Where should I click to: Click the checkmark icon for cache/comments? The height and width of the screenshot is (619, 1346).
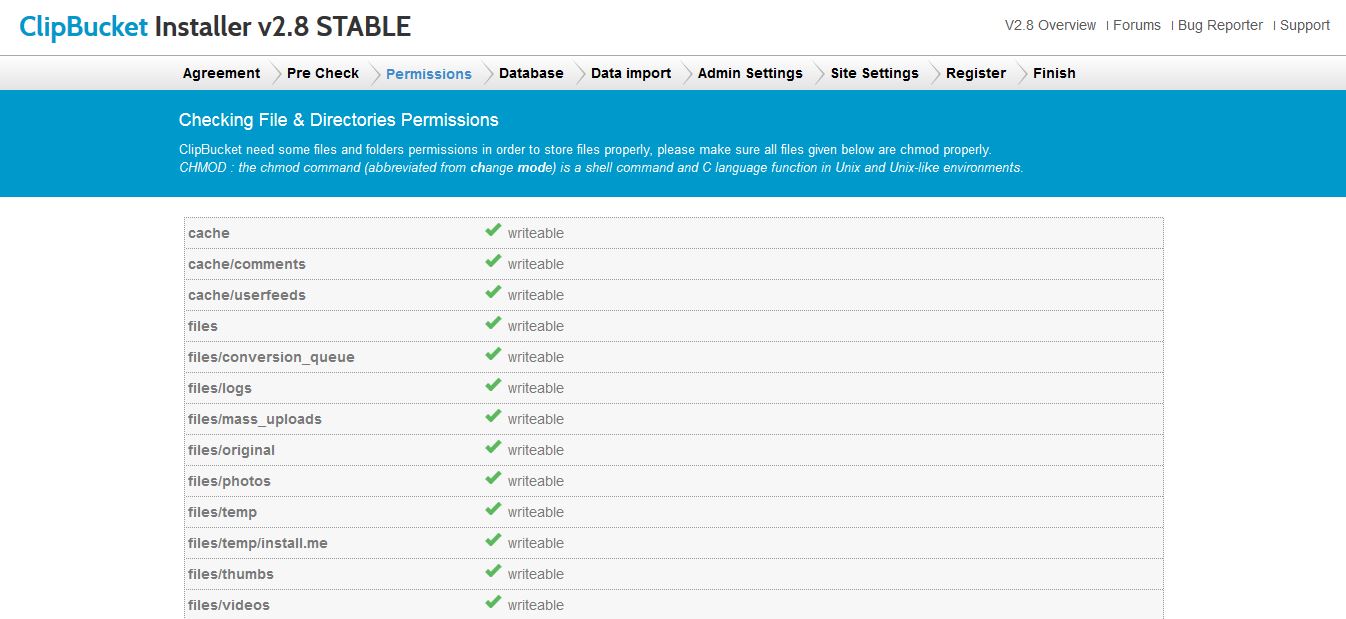click(493, 262)
